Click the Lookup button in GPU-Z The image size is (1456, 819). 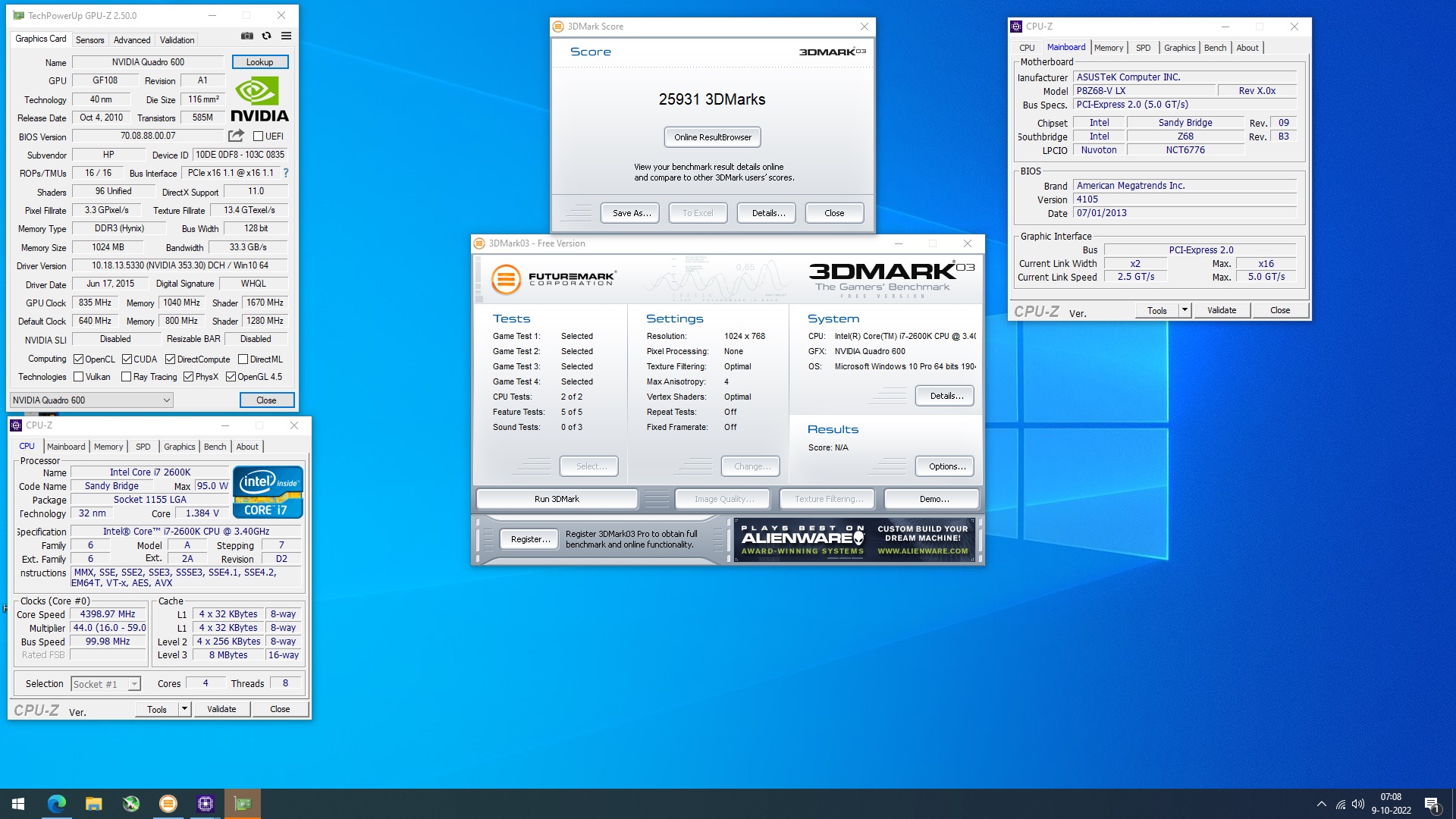tap(259, 62)
